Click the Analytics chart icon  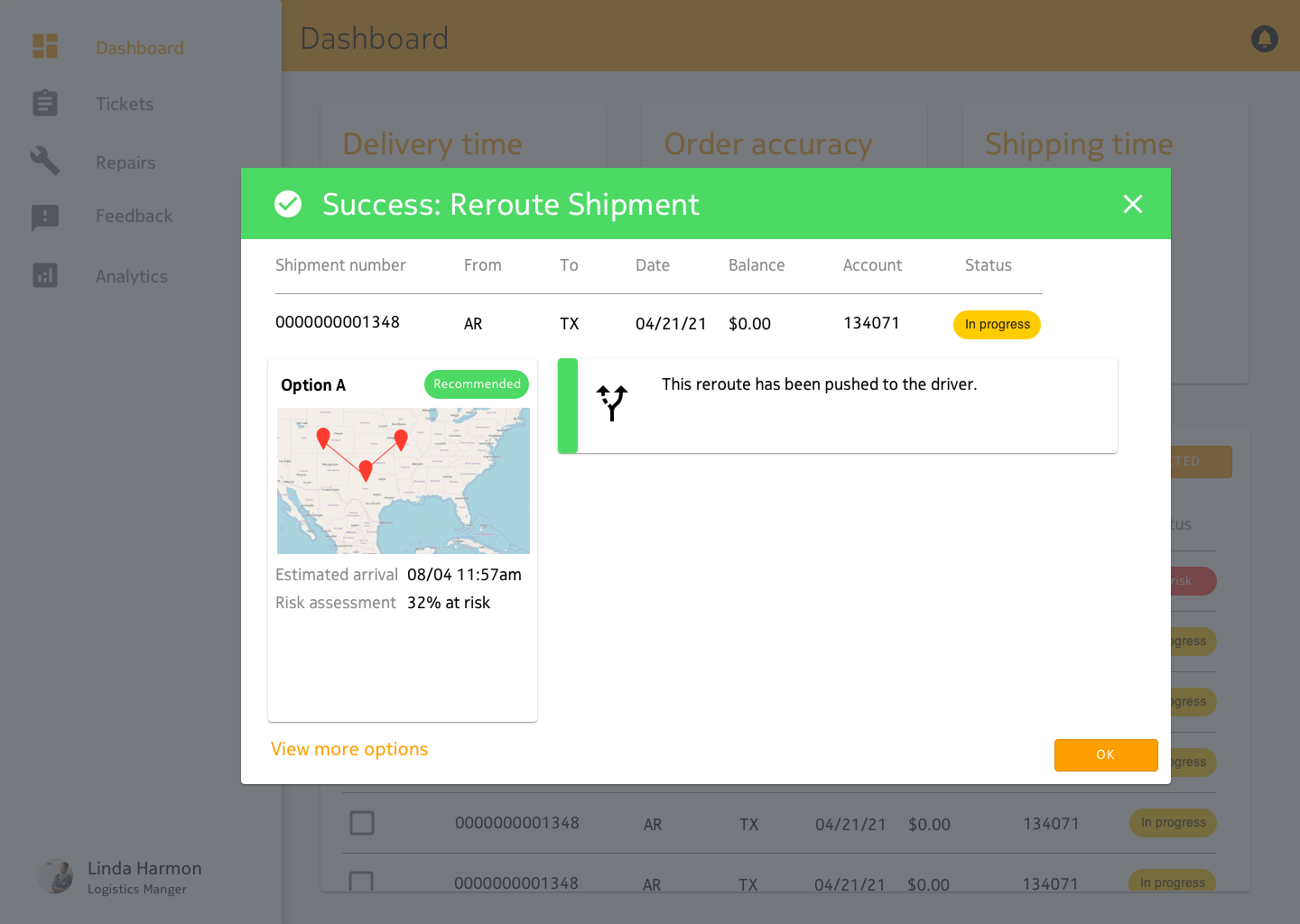(45, 275)
